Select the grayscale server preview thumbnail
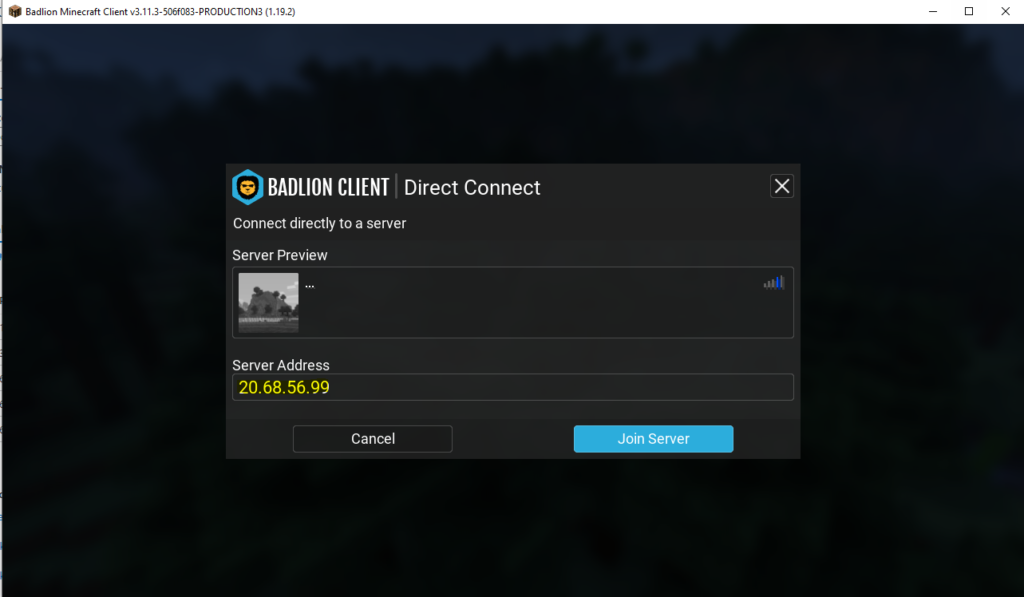 tap(268, 302)
